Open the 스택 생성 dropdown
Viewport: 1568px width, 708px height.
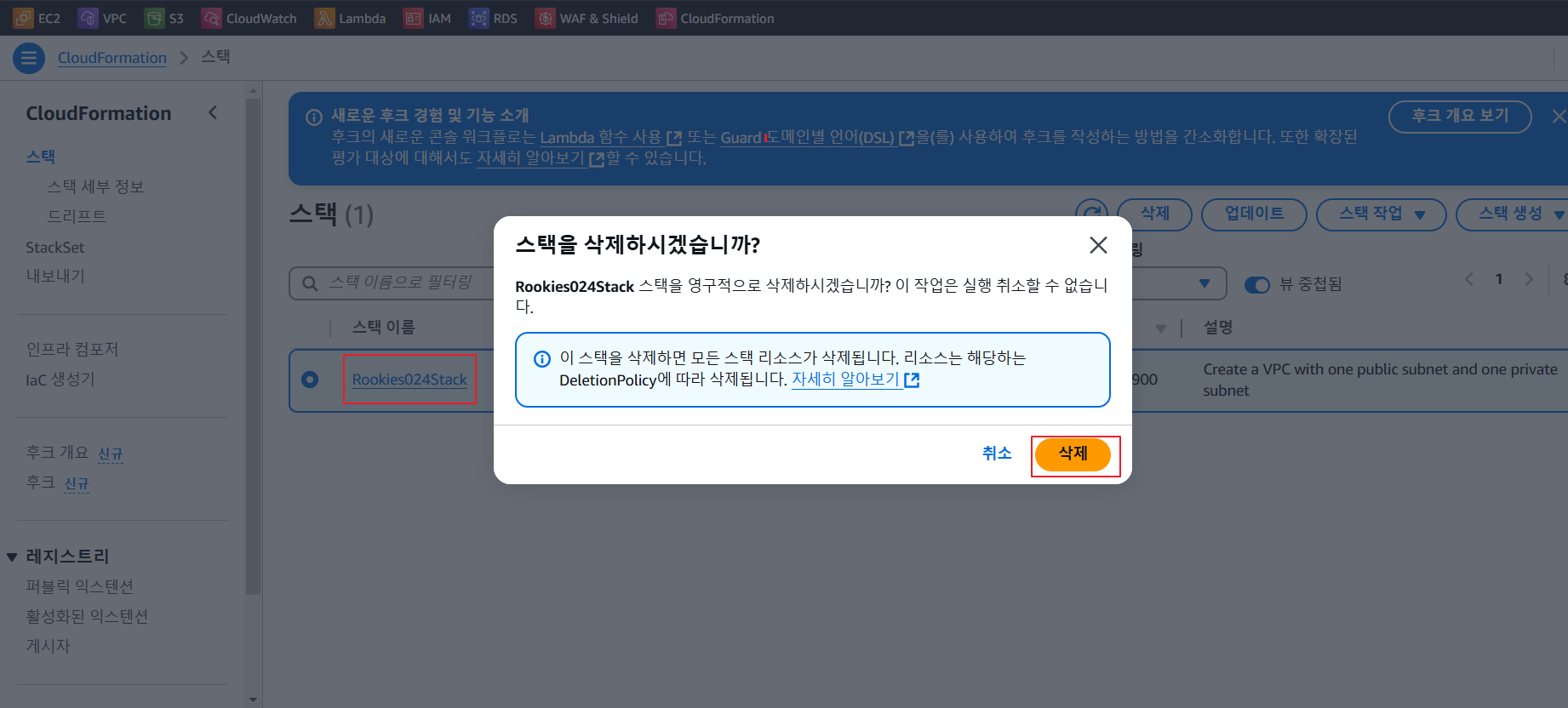pyautogui.click(x=1512, y=214)
